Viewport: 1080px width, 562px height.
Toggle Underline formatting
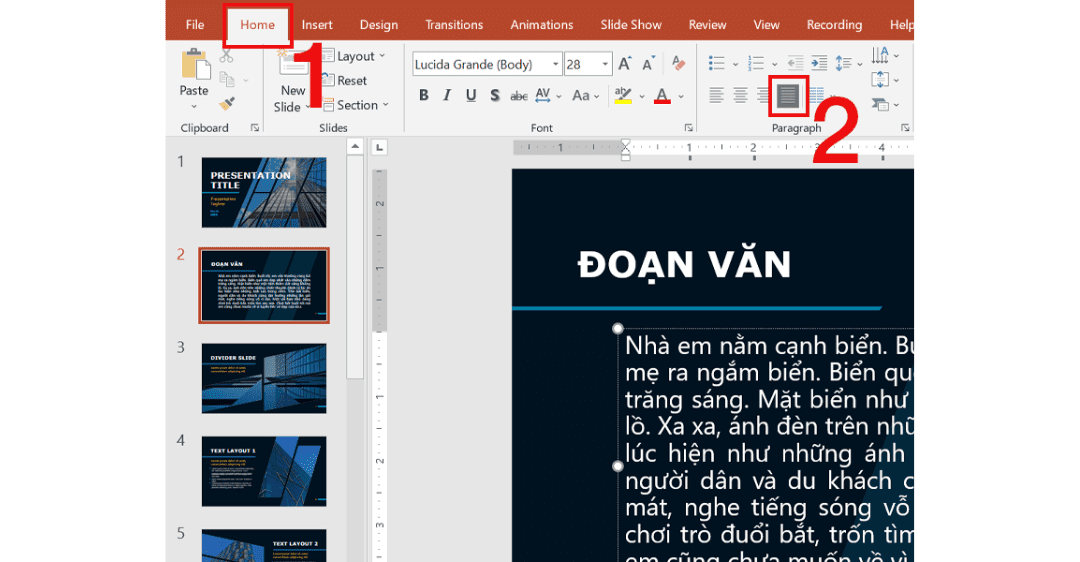[x=471, y=96]
